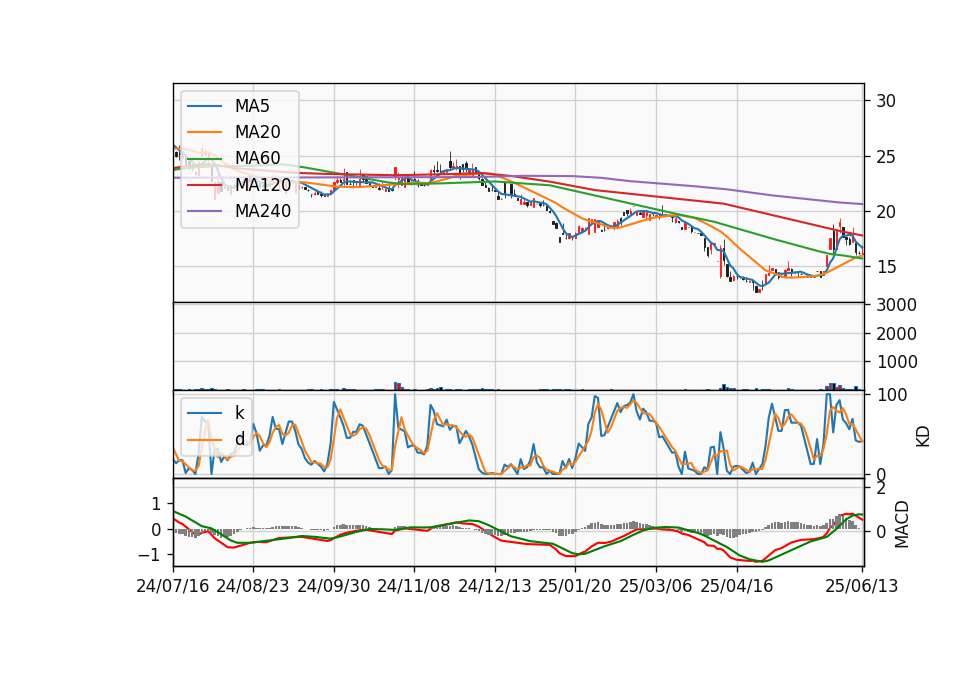Click the MA120 legend label
Screen dimensions: 960x690
point(263,184)
